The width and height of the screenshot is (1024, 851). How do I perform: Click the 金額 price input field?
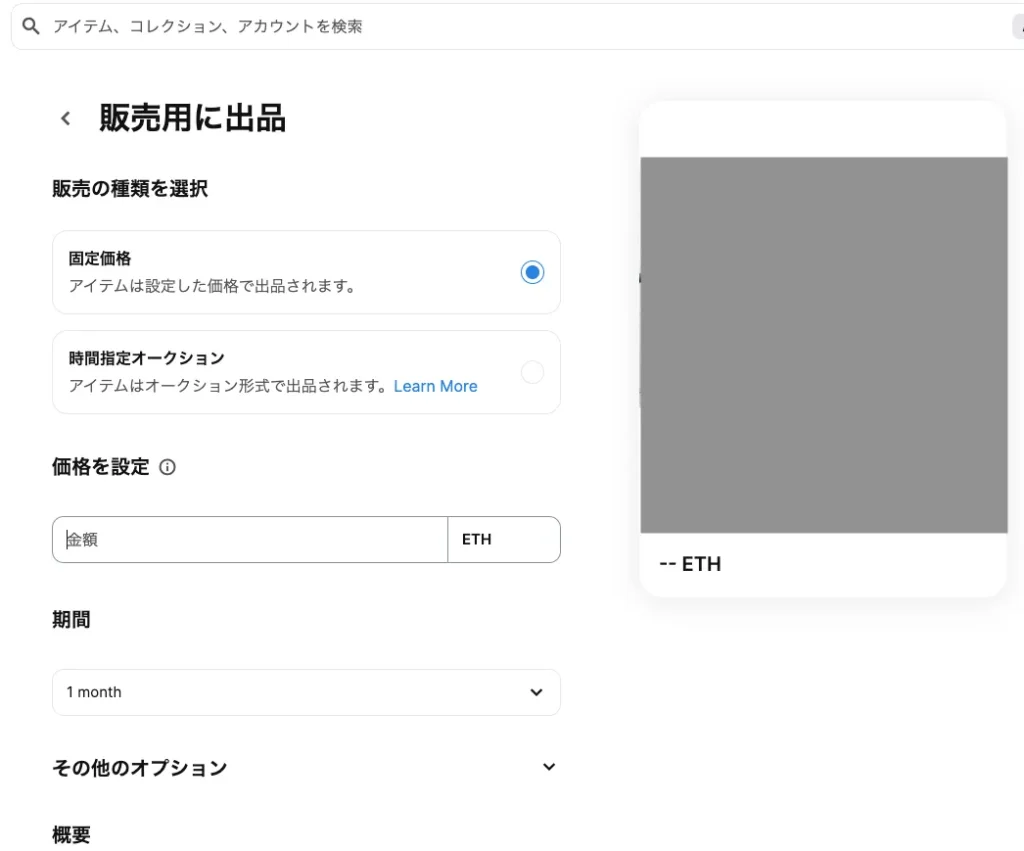pyautogui.click(x=250, y=540)
